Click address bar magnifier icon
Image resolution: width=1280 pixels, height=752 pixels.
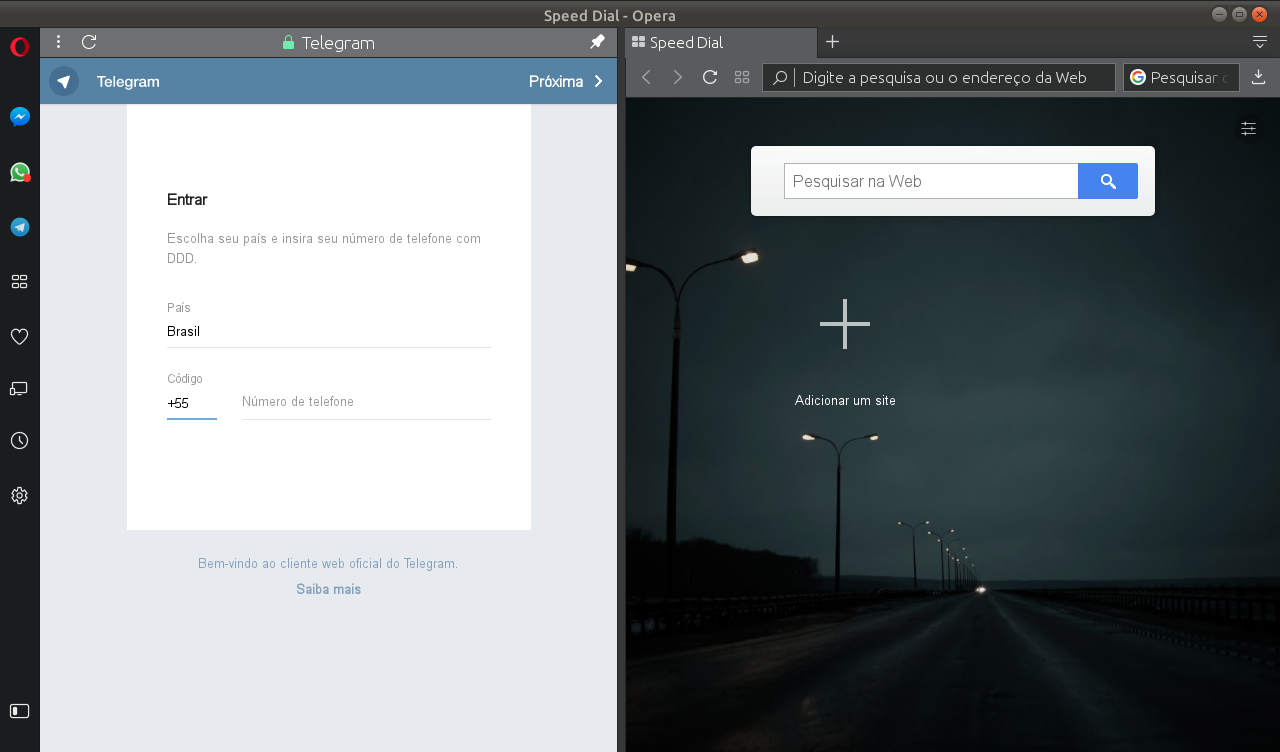pos(780,77)
